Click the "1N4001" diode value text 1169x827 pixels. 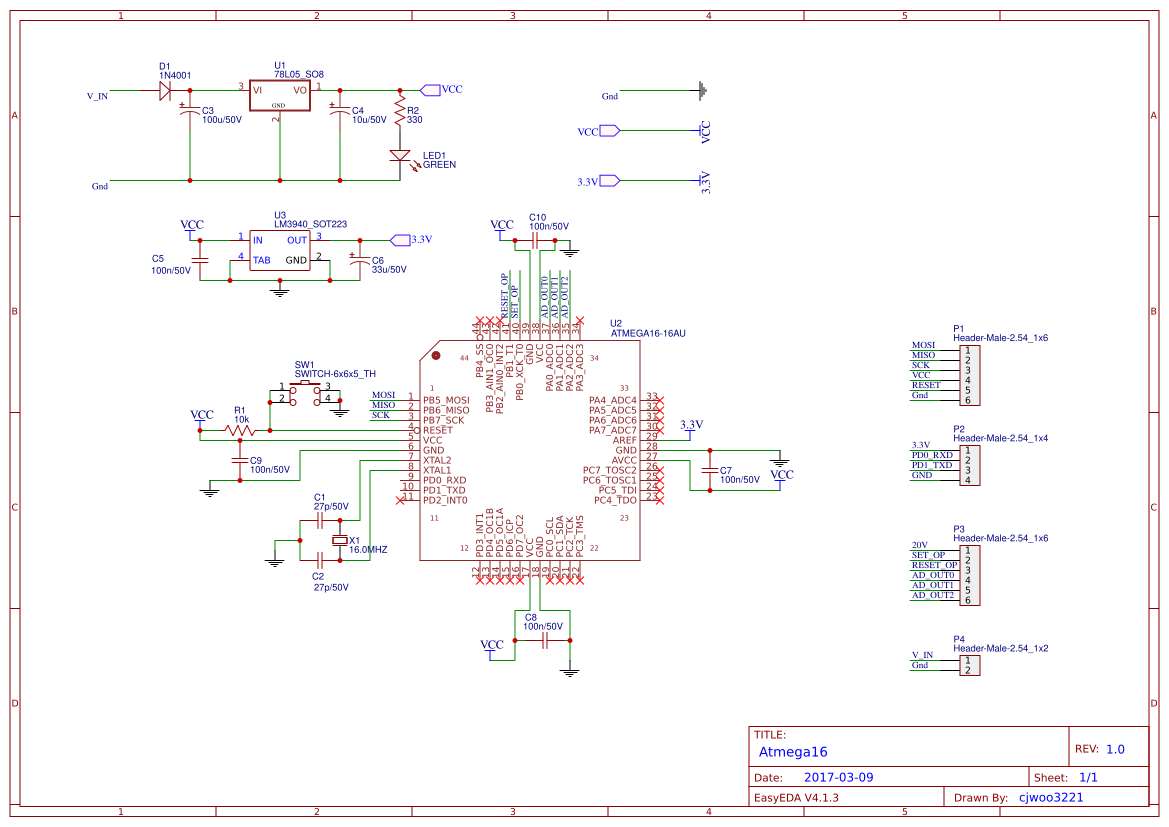tap(174, 75)
